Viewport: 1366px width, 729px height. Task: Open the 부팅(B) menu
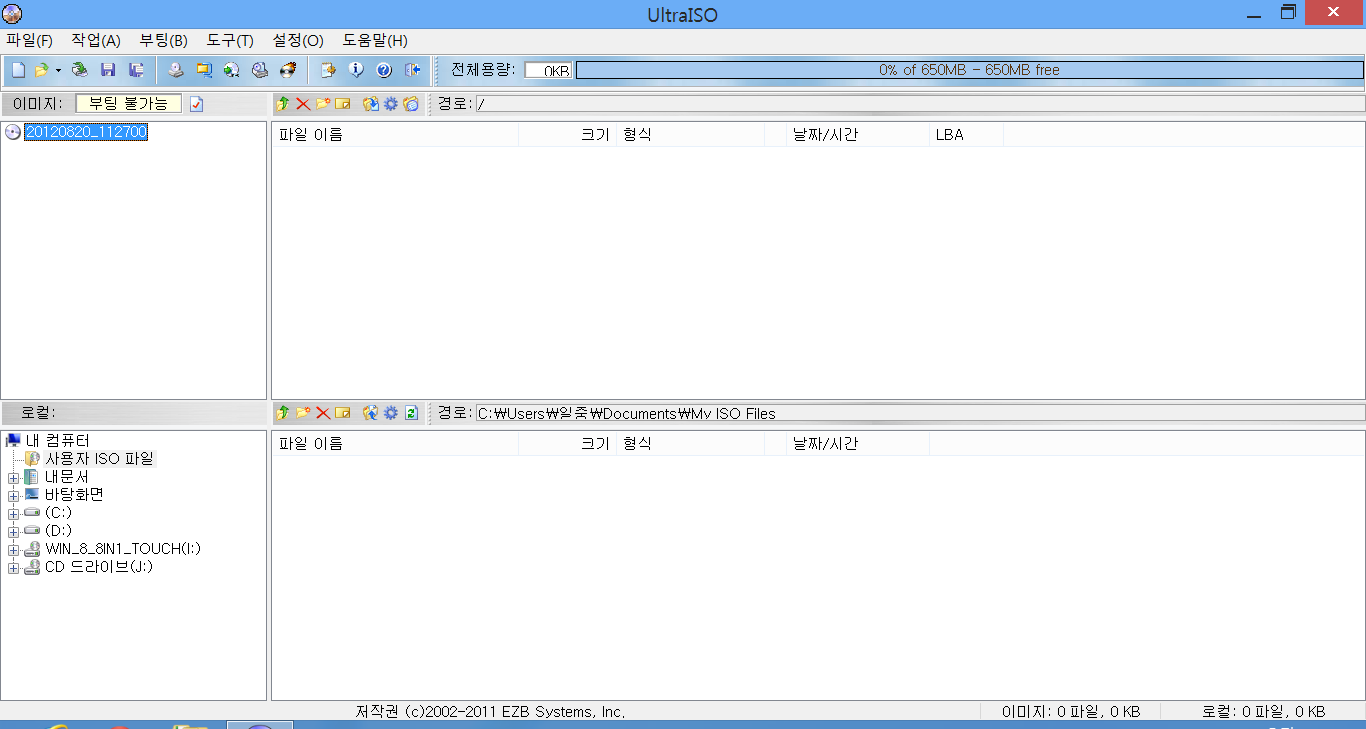coord(163,41)
